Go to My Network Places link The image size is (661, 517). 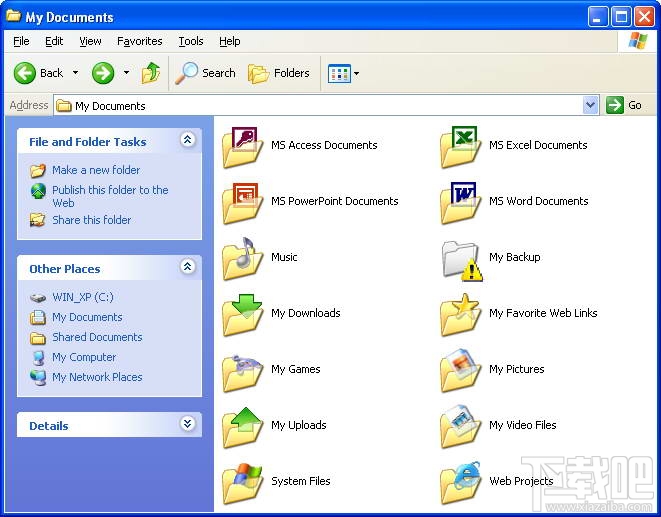(97, 377)
